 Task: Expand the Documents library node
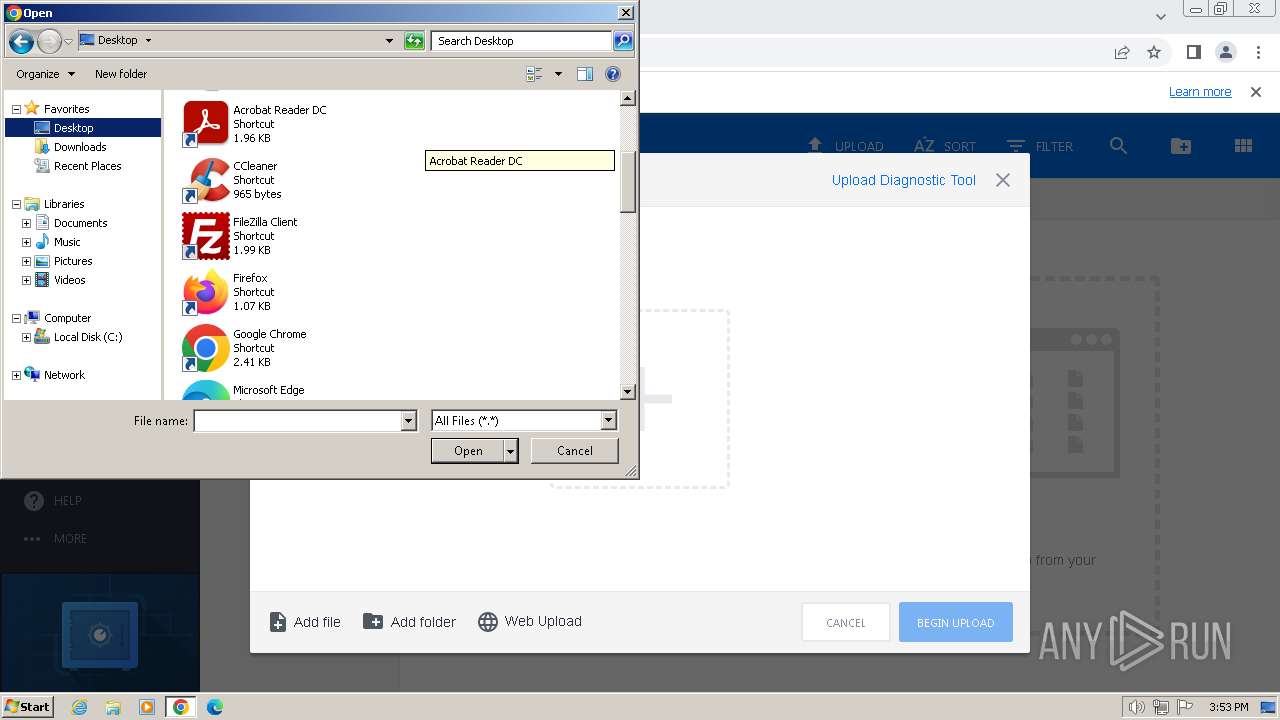[x=26, y=223]
